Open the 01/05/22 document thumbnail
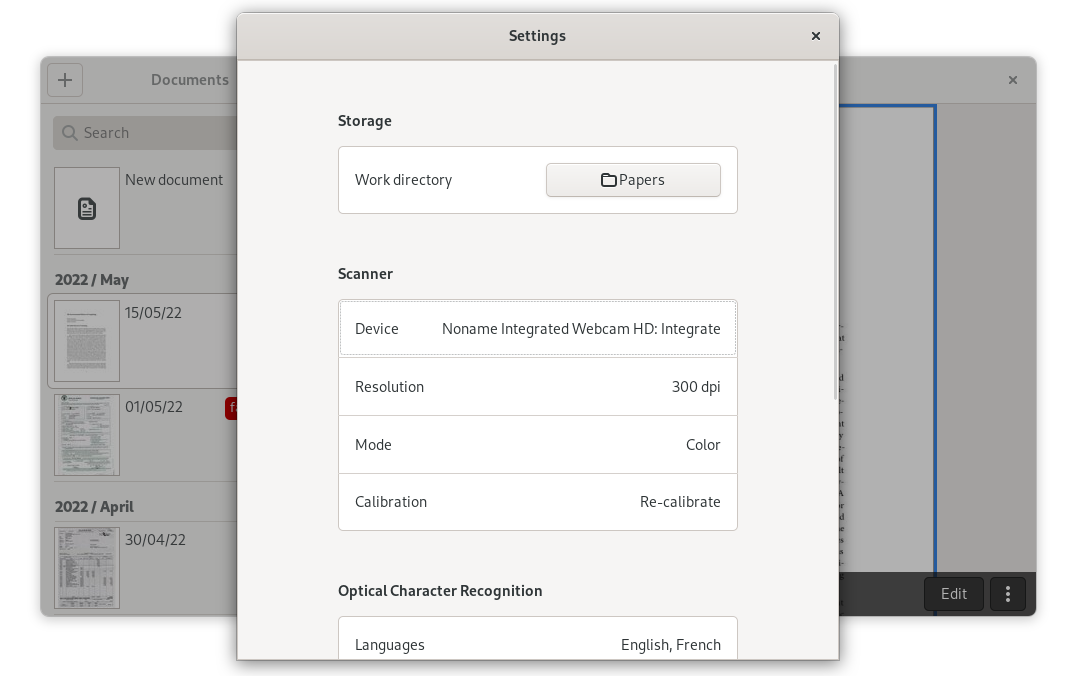 87,435
